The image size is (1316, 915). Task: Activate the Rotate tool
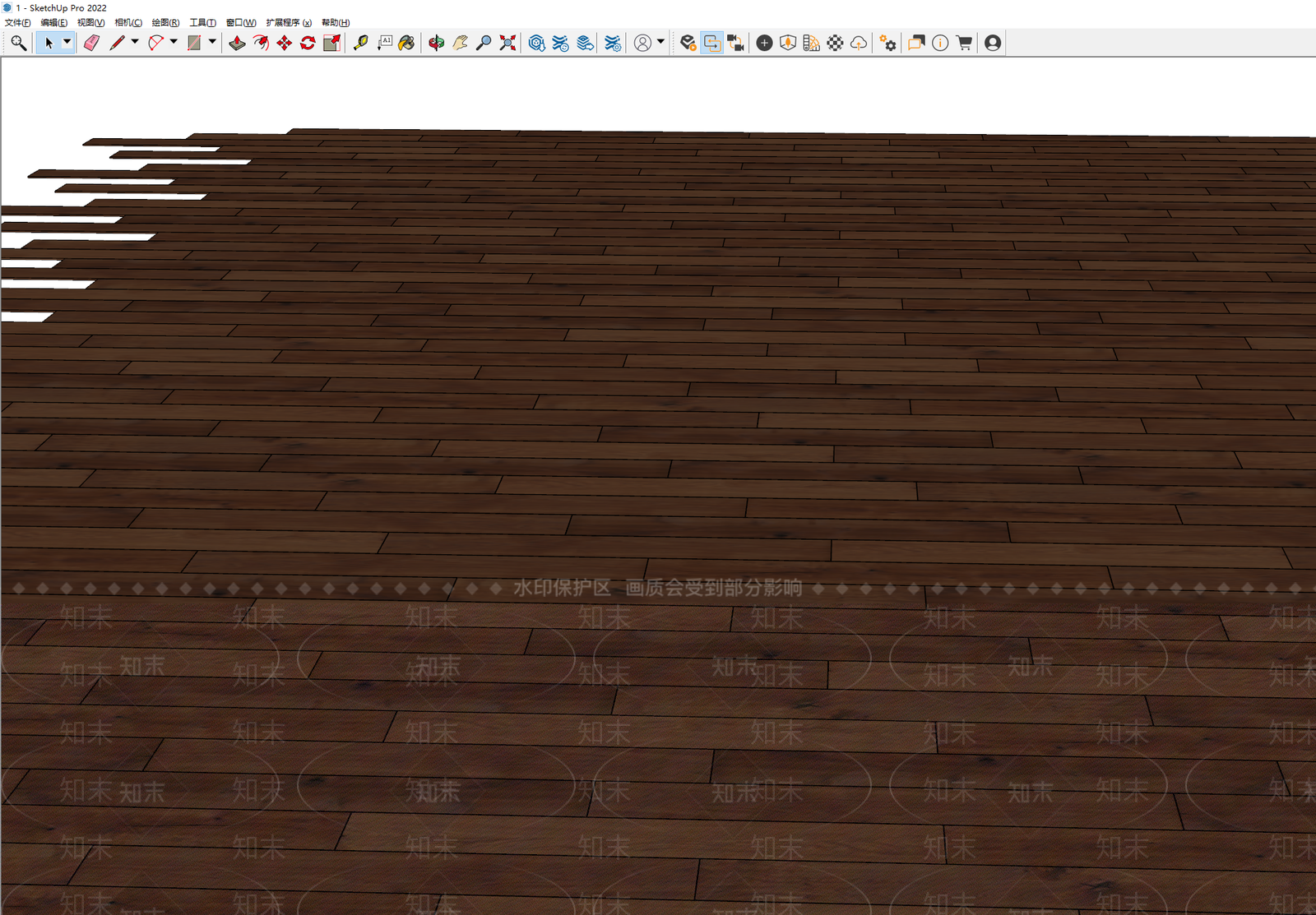[x=308, y=43]
